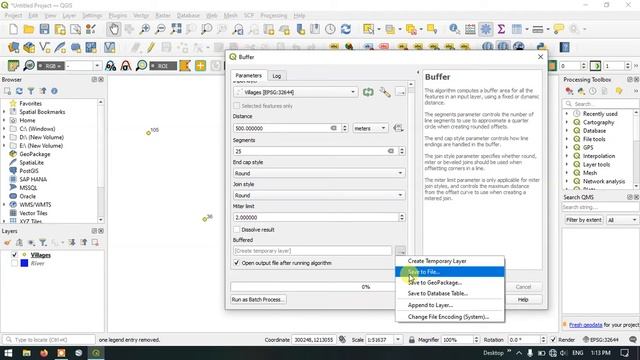
Task: Choose Save to Database Table... entry
Action: point(450,293)
